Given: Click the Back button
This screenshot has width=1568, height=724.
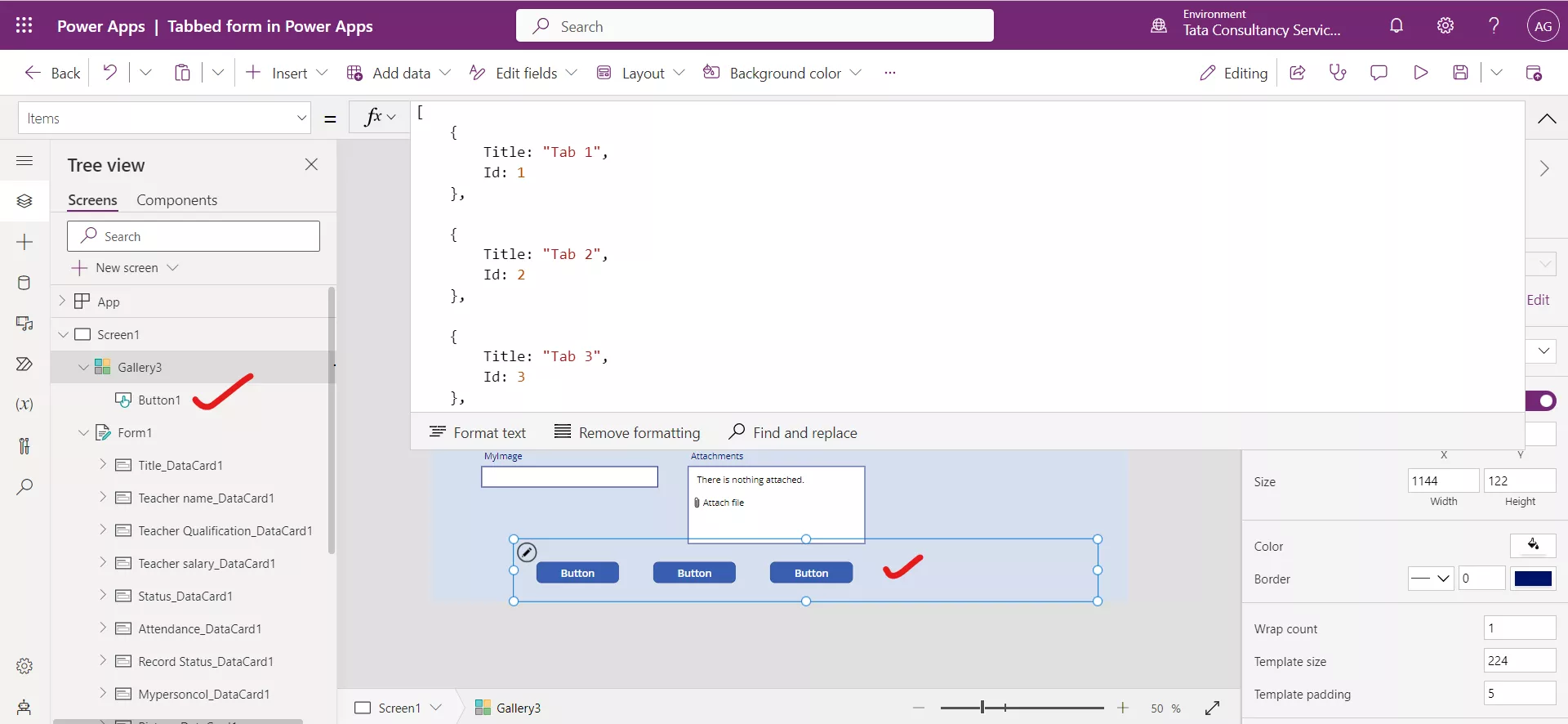Looking at the screenshot, I should tap(52, 73).
